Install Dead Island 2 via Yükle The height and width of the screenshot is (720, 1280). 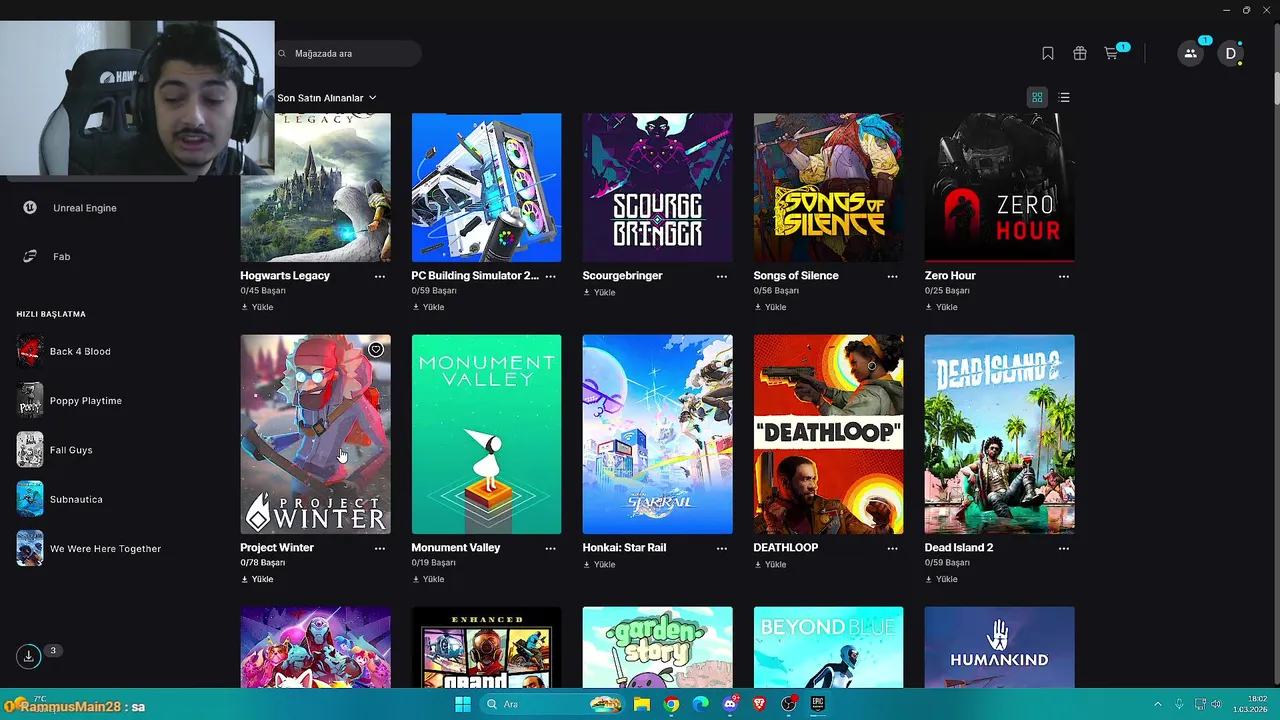[941, 579]
